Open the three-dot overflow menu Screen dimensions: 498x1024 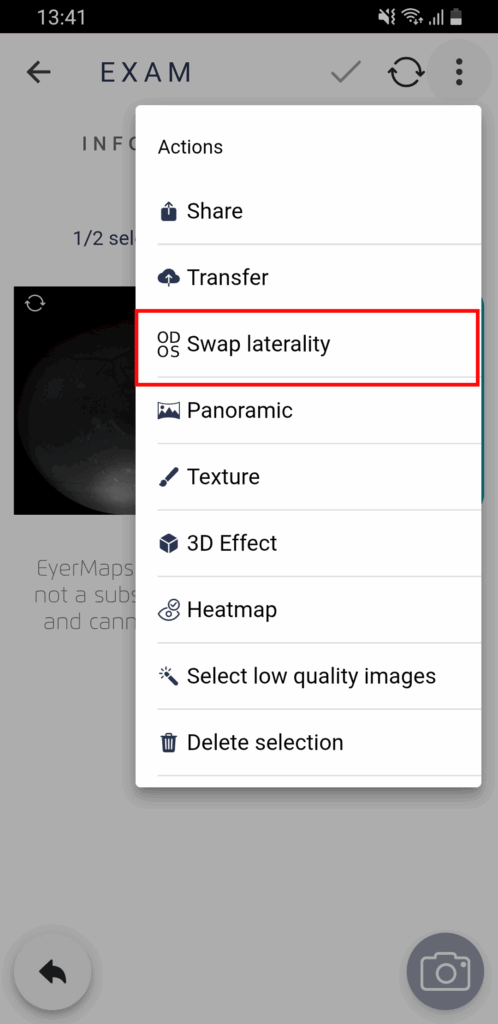click(x=459, y=72)
